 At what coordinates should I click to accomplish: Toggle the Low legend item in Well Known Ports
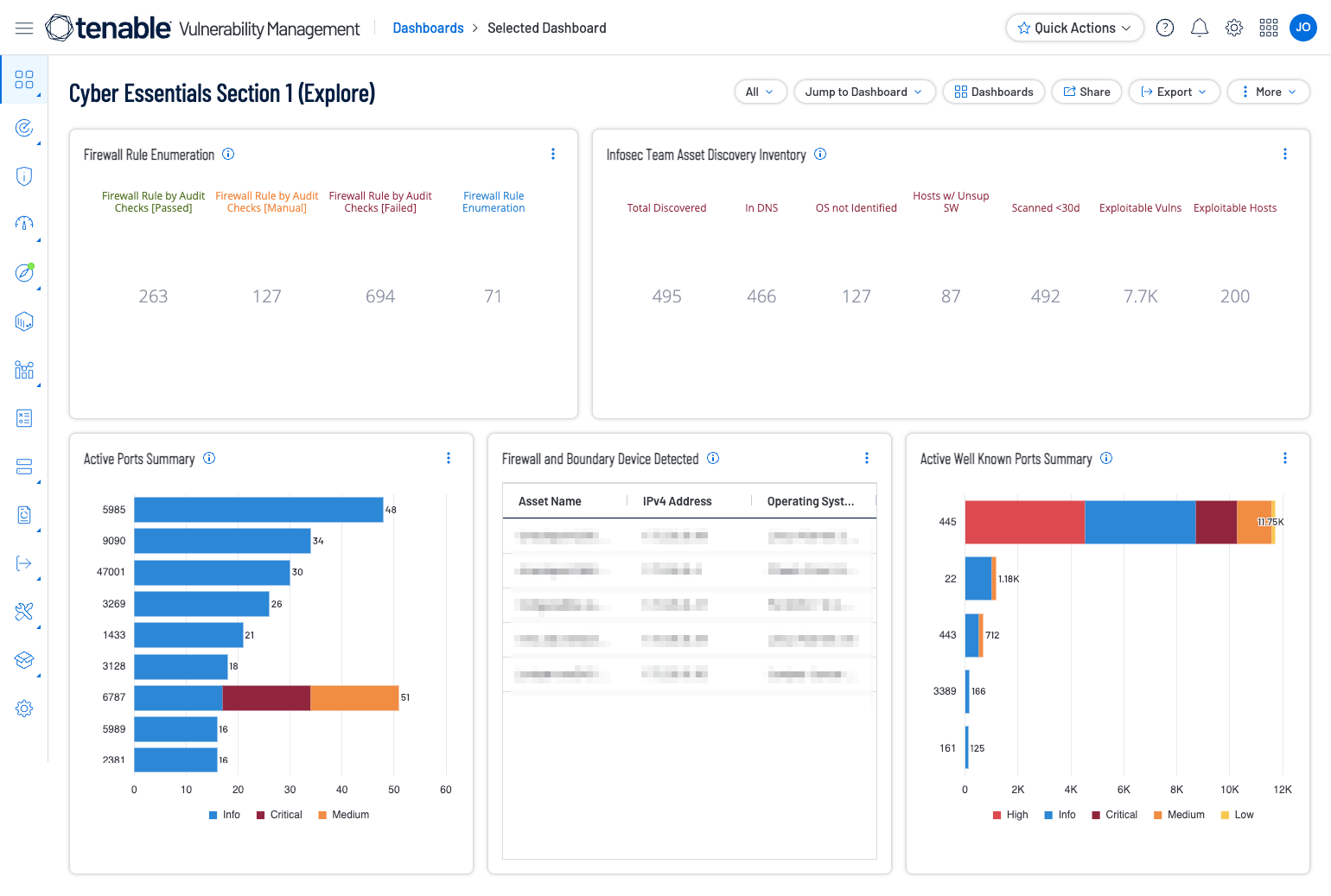click(1237, 815)
